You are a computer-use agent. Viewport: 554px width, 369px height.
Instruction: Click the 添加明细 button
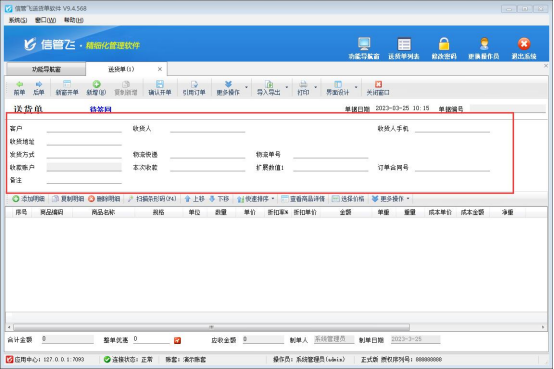click(x=29, y=199)
